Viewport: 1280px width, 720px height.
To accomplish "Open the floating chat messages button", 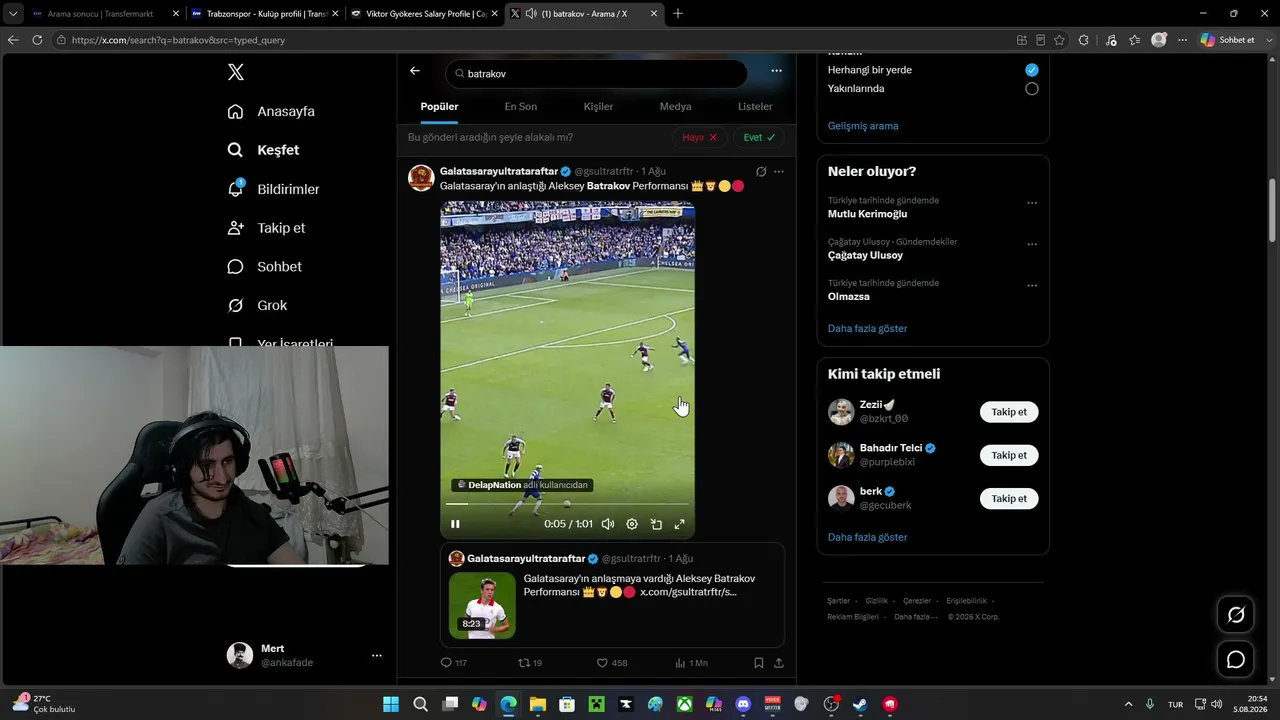I will pos(1236,660).
